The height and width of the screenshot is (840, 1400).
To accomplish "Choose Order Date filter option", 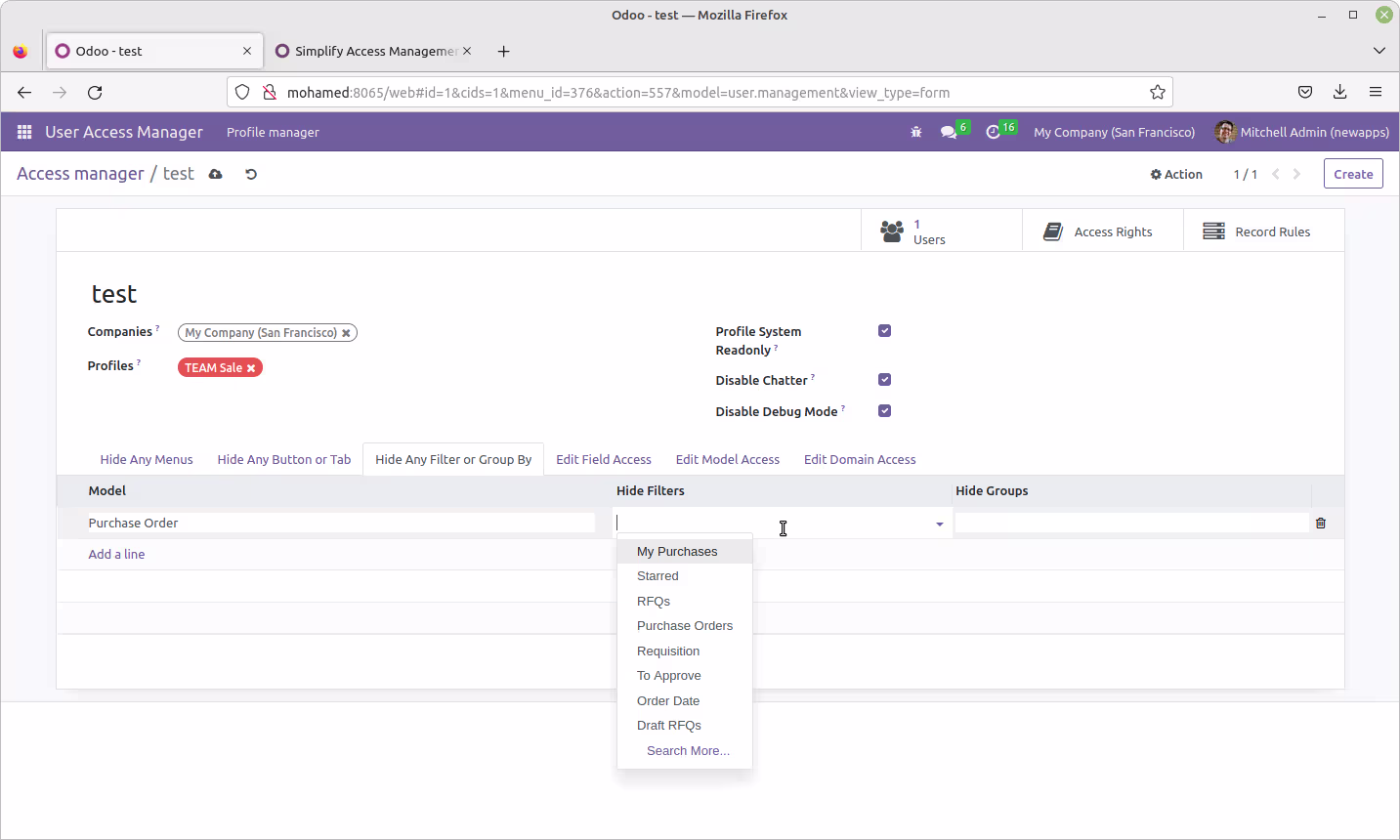I will click(x=685, y=701).
